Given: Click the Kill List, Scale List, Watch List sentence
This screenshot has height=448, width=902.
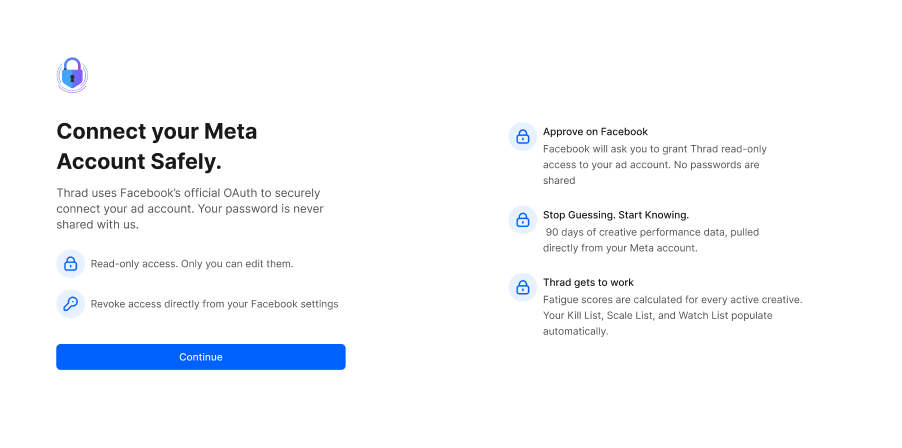Looking at the screenshot, I should tap(658, 323).
